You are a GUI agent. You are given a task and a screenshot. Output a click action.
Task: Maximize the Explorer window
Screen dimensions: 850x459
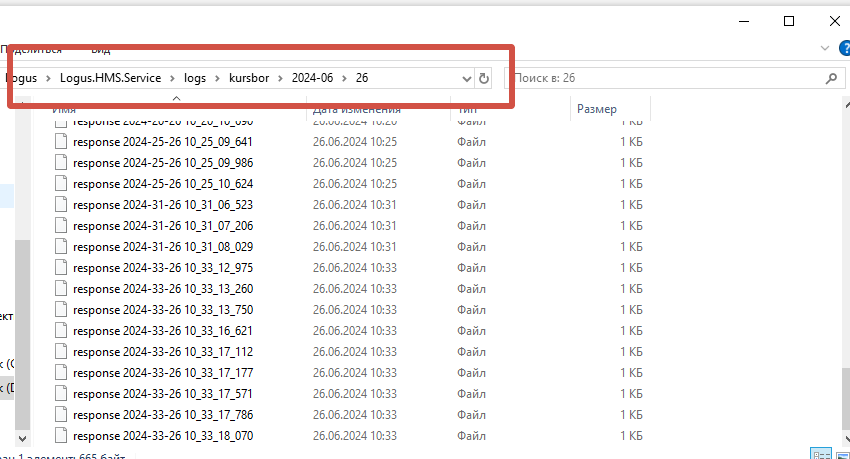789,21
